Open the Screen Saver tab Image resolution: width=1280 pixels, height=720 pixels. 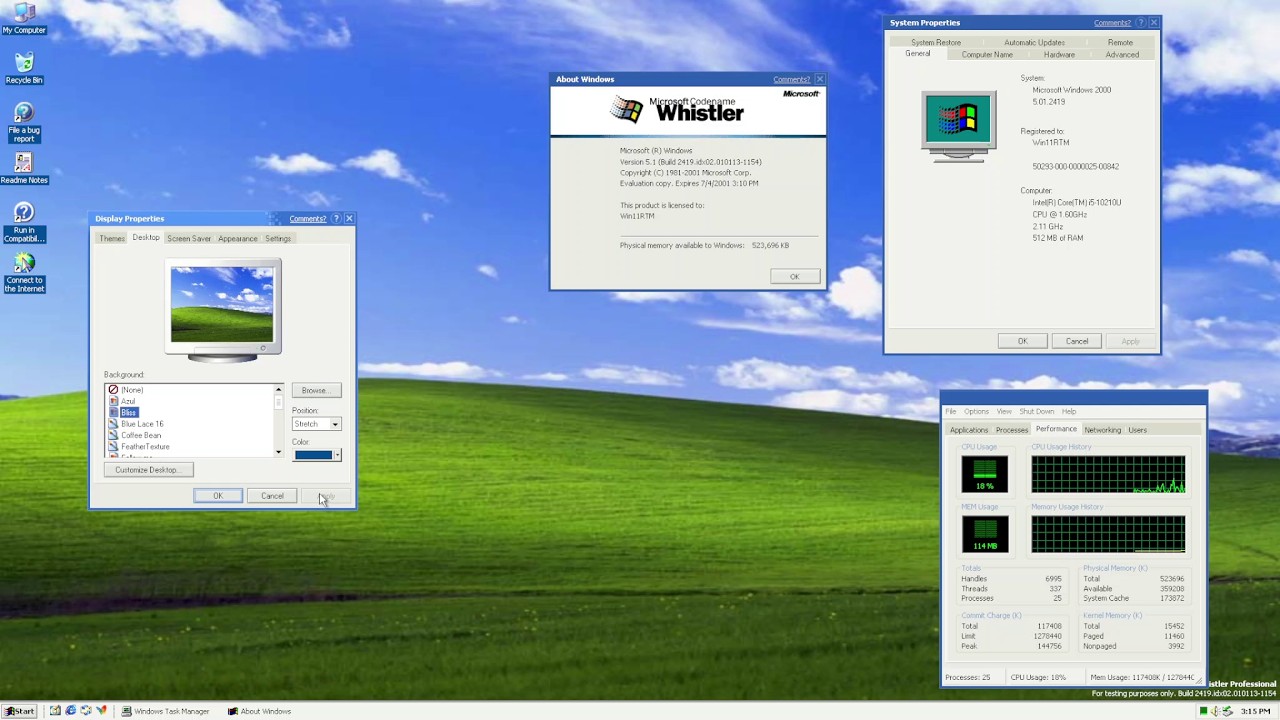pyautogui.click(x=189, y=238)
